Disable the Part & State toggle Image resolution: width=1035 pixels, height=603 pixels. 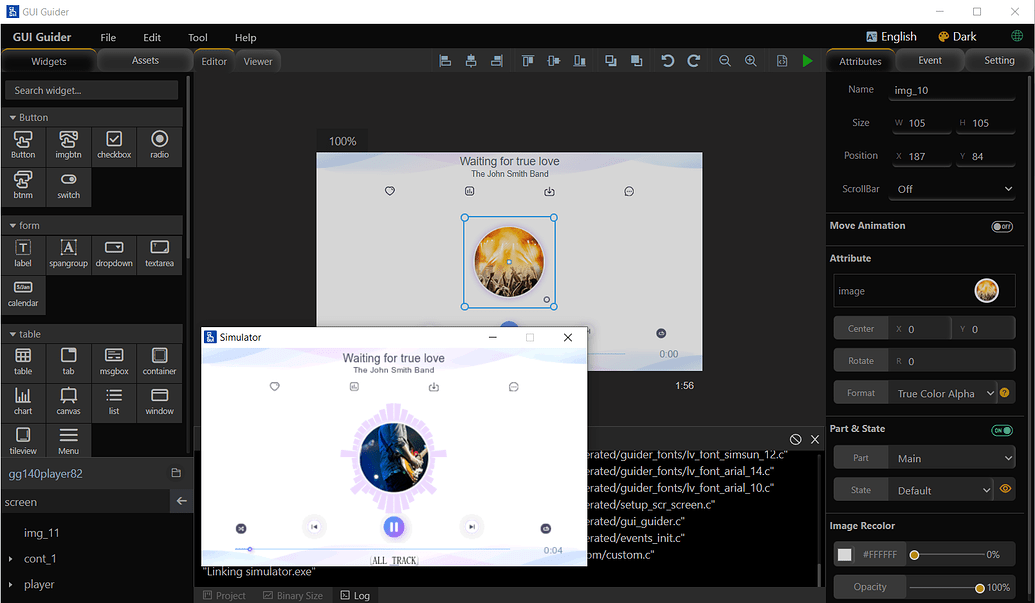point(1003,429)
